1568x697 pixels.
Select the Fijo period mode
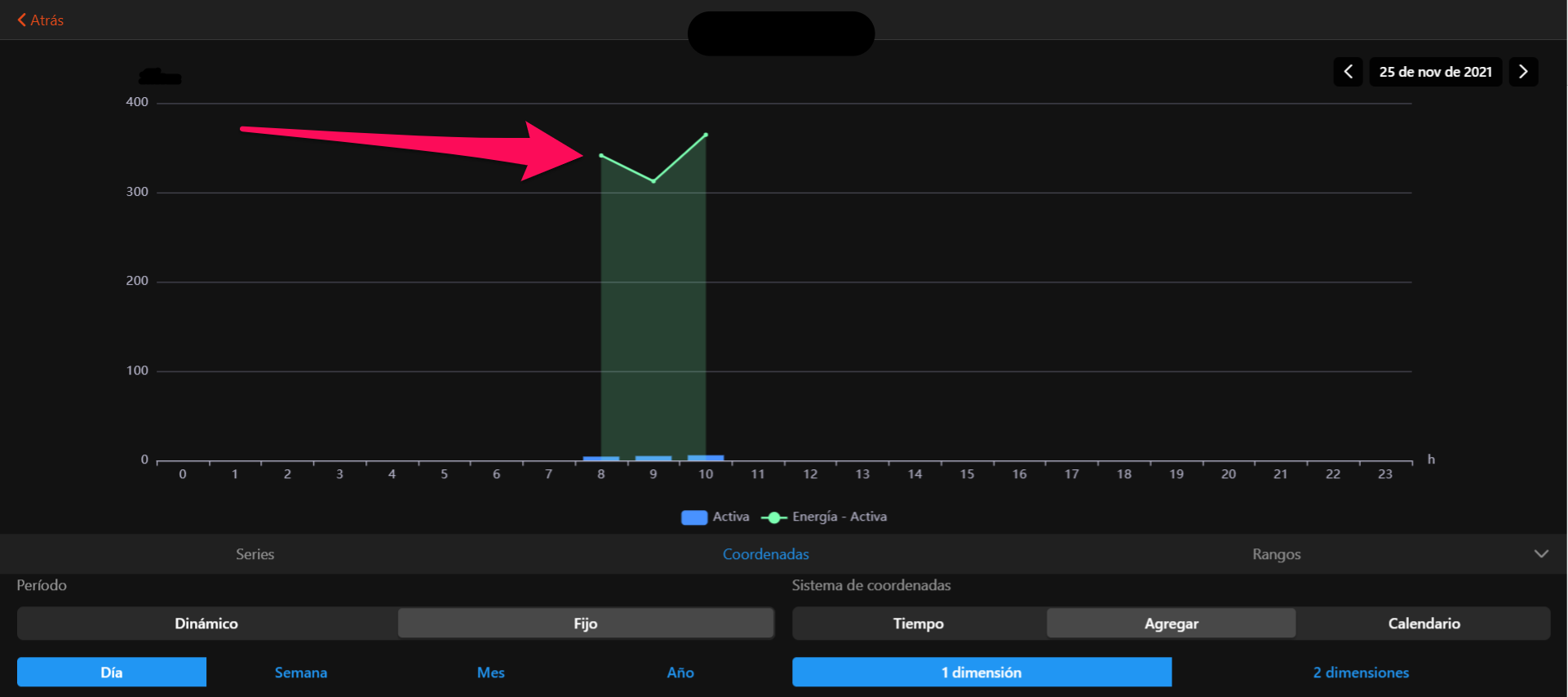pos(585,624)
